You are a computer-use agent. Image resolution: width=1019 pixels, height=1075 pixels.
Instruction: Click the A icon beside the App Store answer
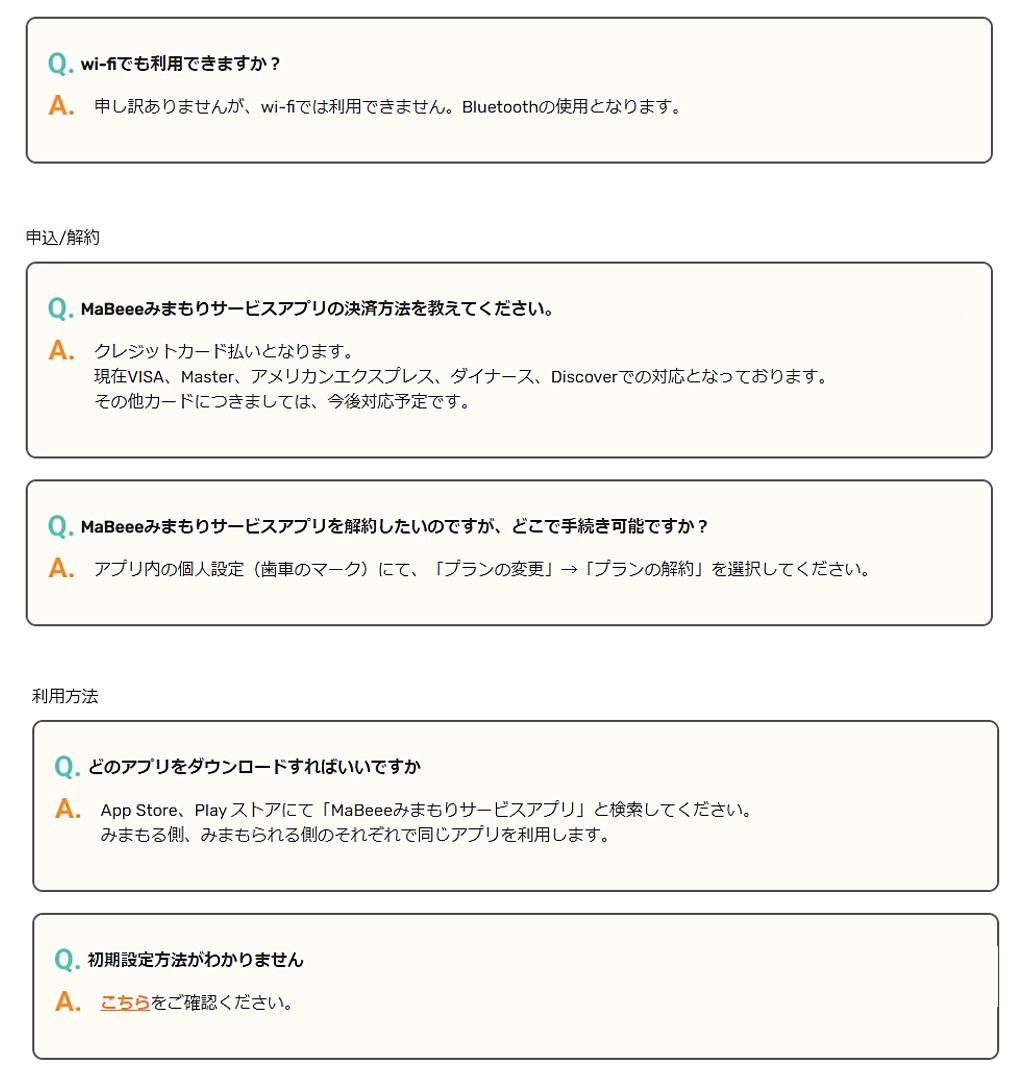click(x=68, y=809)
